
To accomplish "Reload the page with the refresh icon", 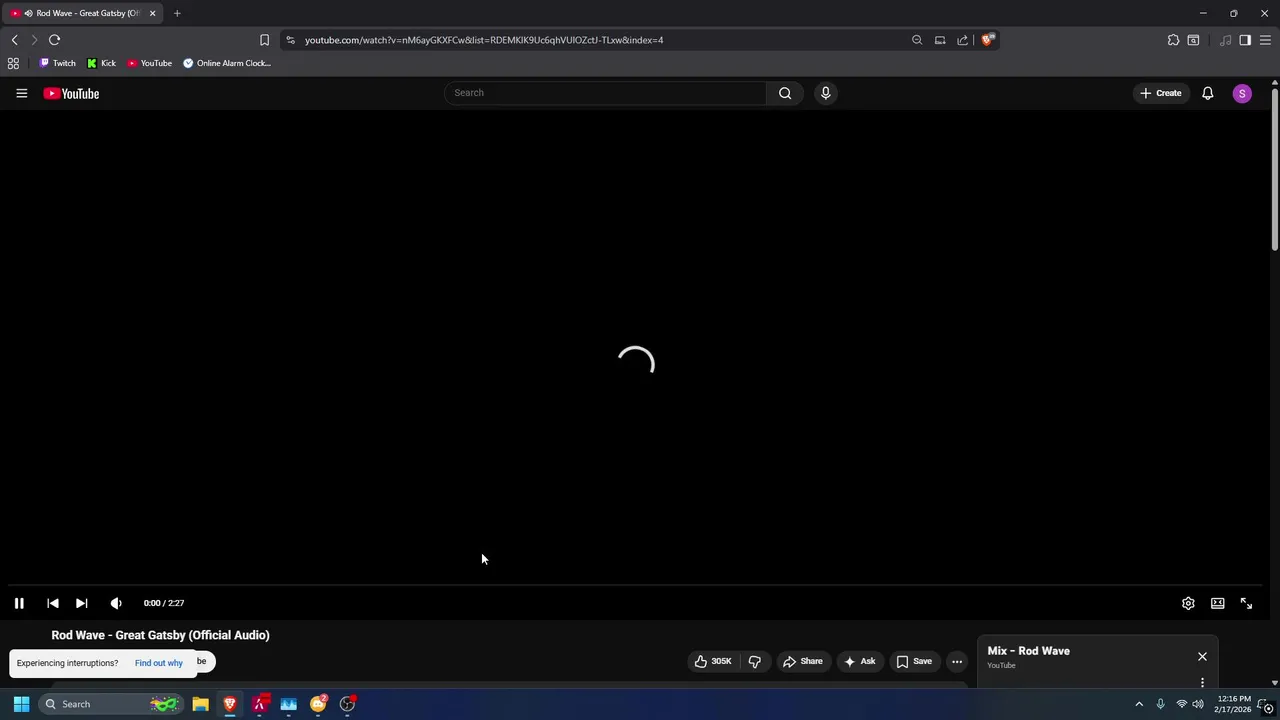I will point(54,40).
